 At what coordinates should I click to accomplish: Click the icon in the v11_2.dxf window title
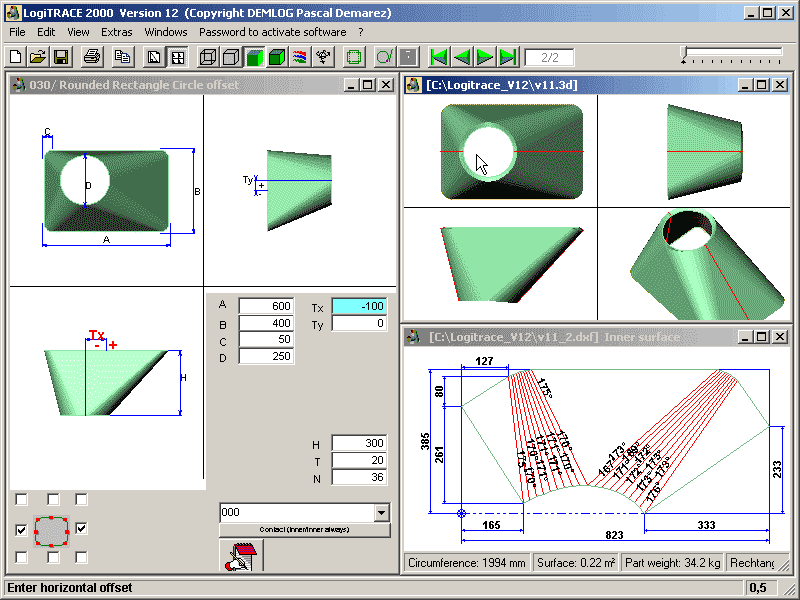tap(414, 337)
